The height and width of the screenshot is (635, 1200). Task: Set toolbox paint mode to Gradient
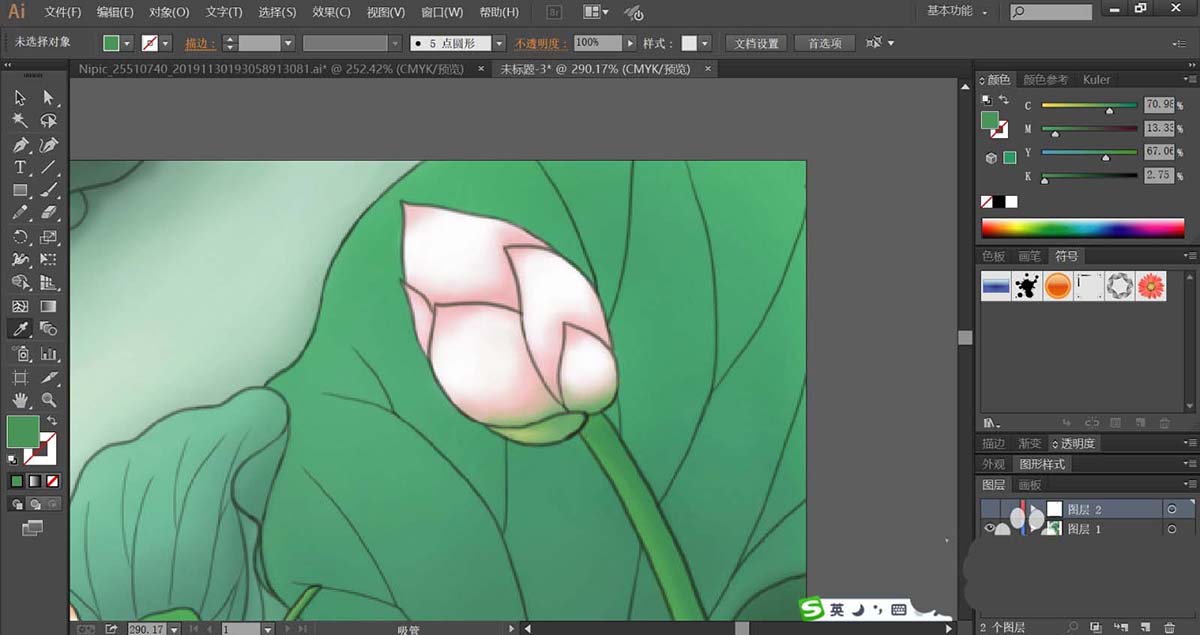click(x=34, y=481)
